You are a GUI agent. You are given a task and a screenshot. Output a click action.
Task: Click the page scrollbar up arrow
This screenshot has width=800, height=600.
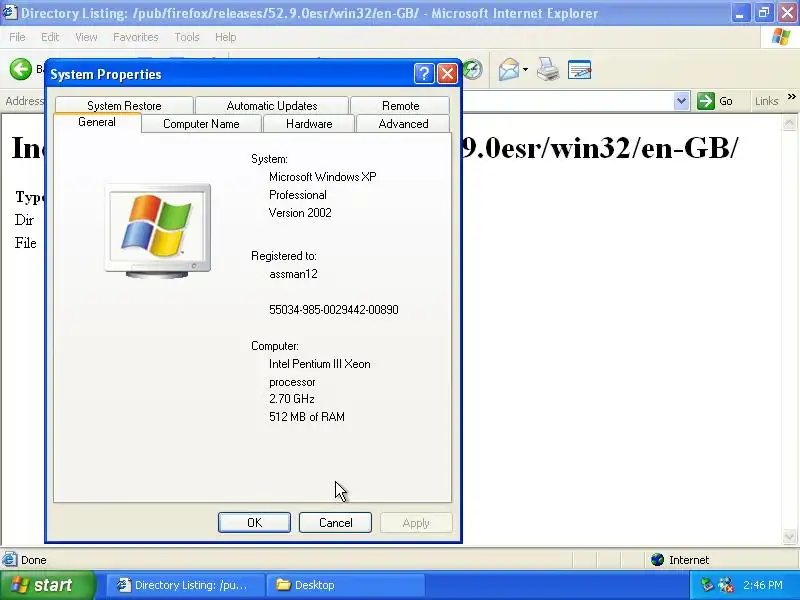[789, 123]
